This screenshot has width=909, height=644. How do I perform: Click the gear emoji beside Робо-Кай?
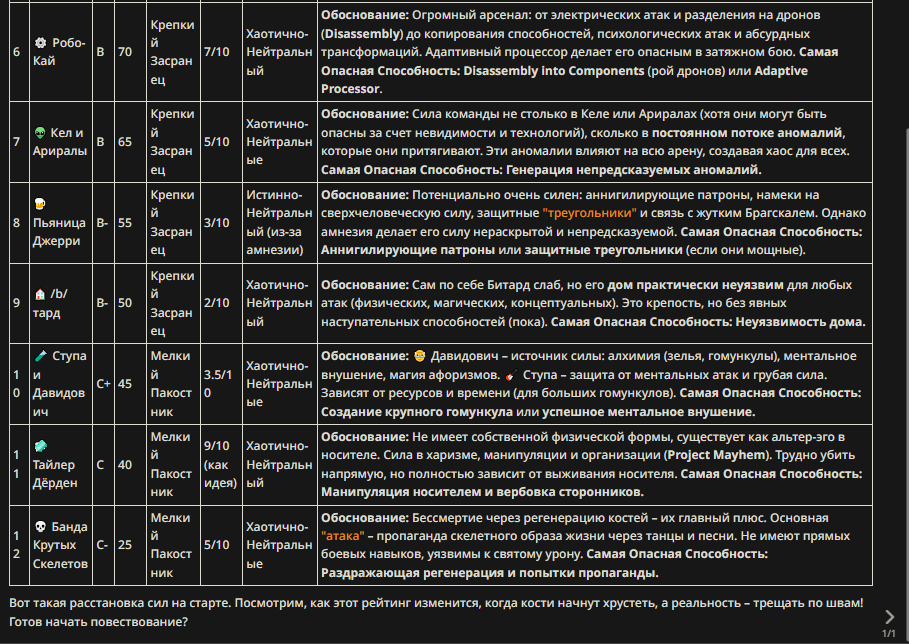(x=40, y=42)
